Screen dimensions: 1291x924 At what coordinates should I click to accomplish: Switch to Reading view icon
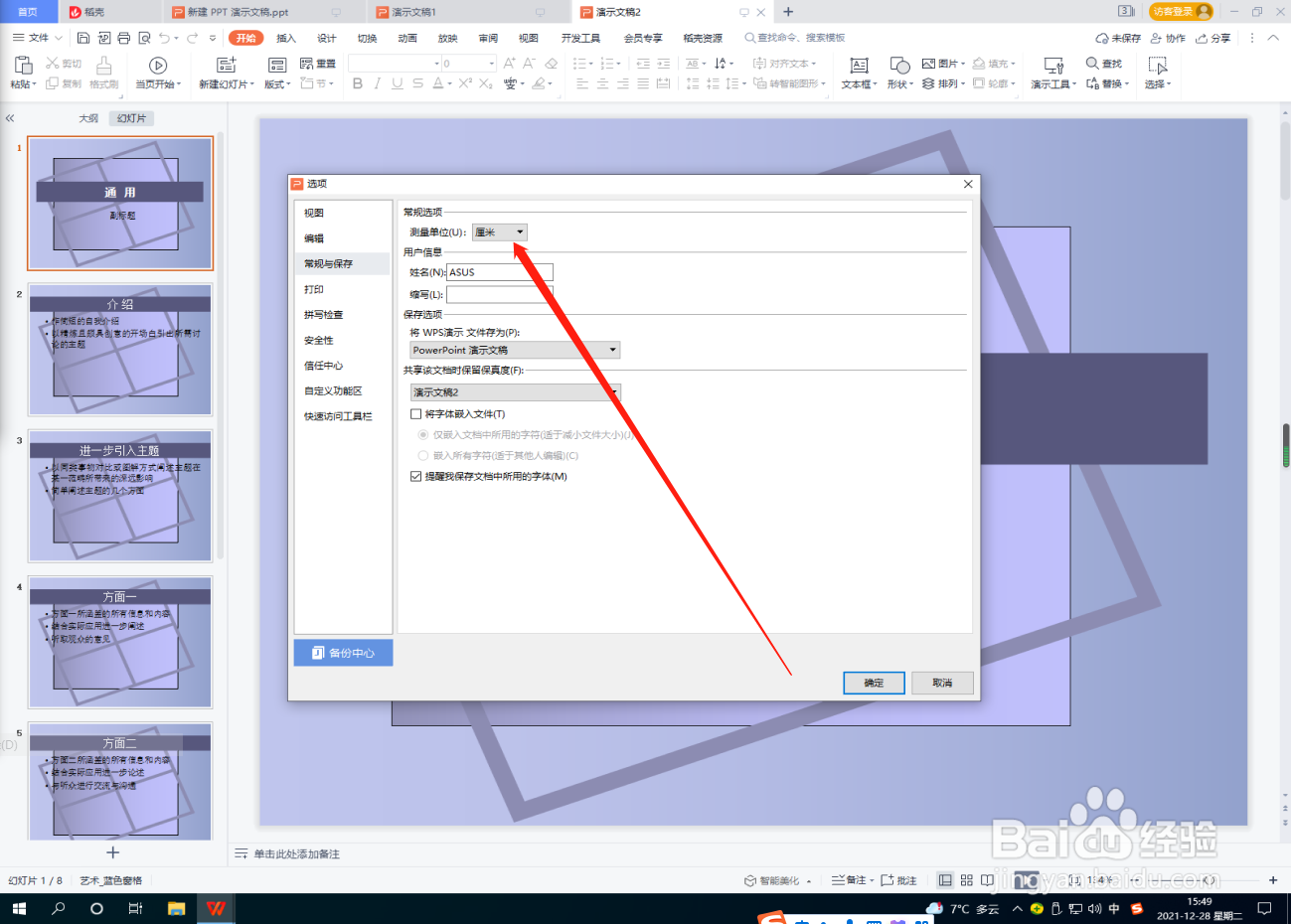pos(987,880)
